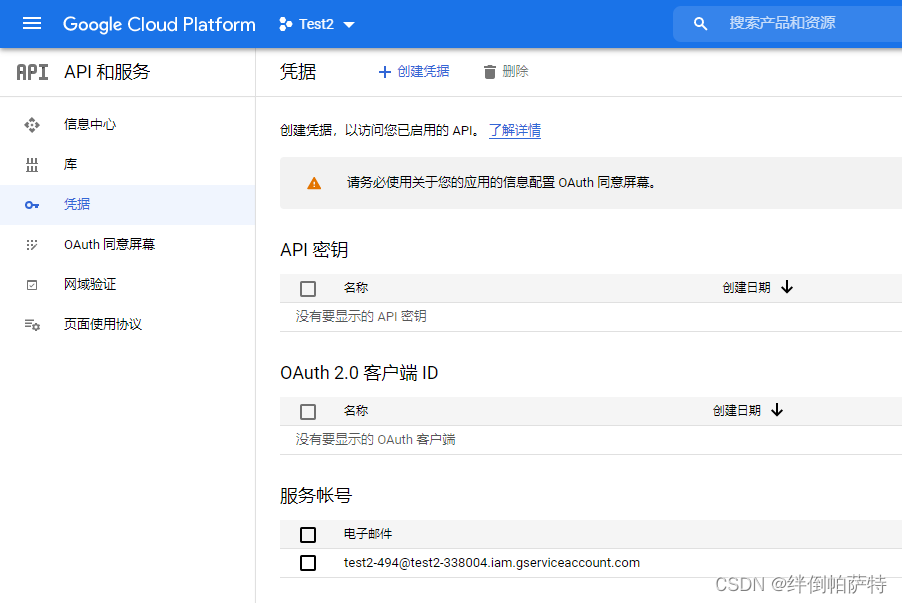Click the 没有要显示的 OAuth 客户端 text
Image resolution: width=902 pixels, height=603 pixels.
376,440
